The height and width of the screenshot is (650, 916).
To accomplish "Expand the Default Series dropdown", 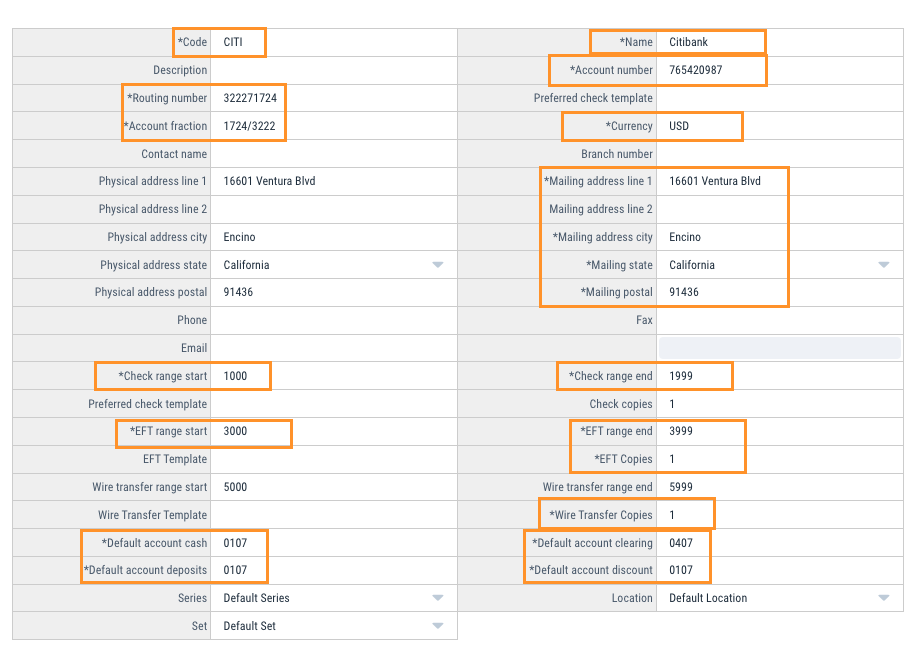I will click(x=437, y=597).
